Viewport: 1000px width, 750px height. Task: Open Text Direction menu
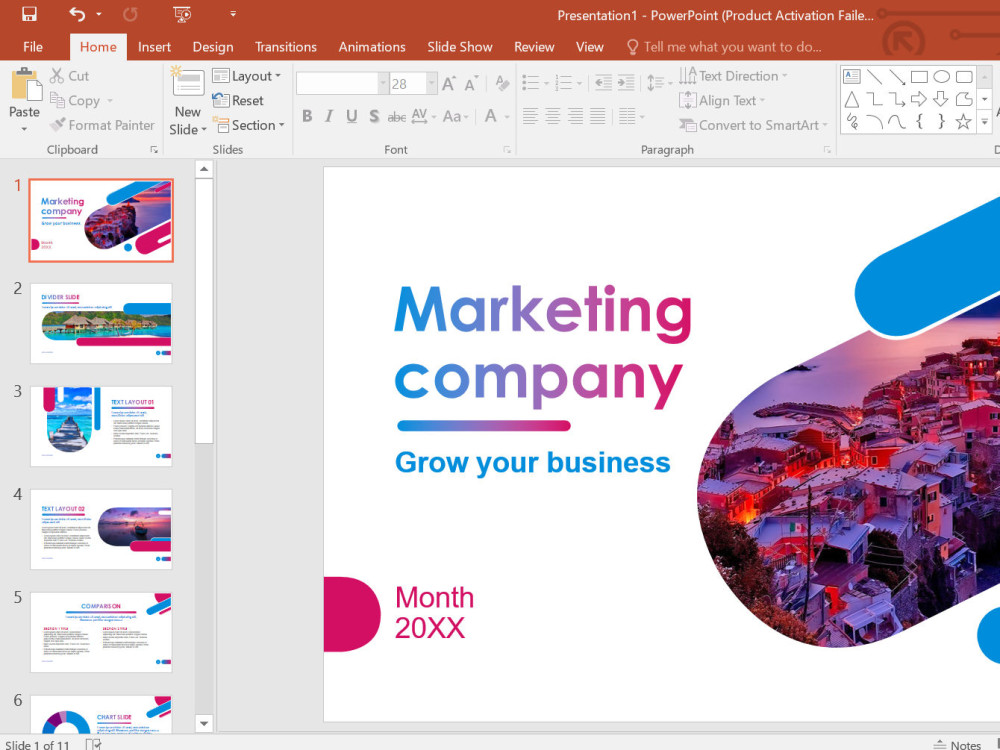click(x=733, y=76)
